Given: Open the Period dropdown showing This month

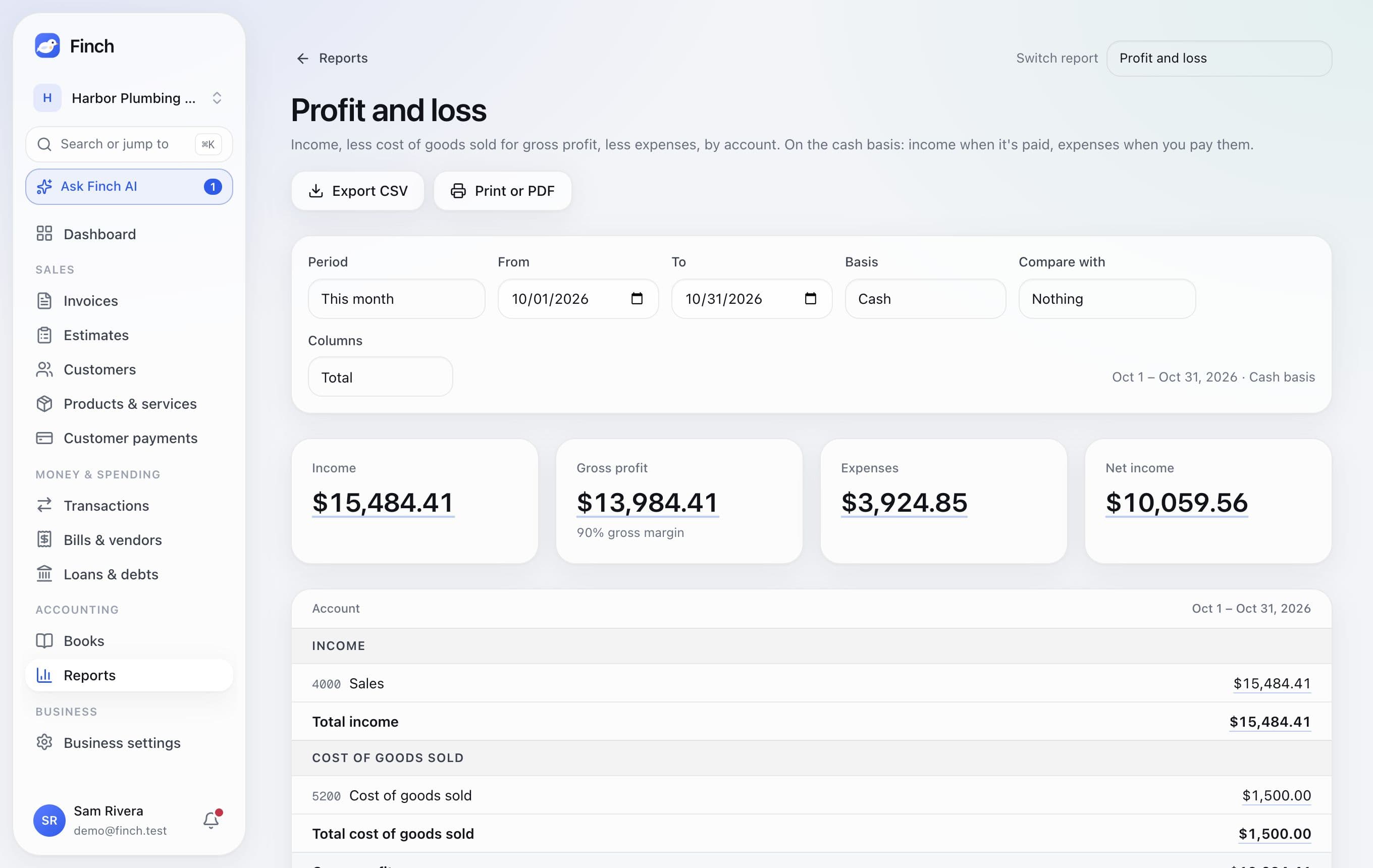Looking at the screenshot, I should (x=396, y=299).
